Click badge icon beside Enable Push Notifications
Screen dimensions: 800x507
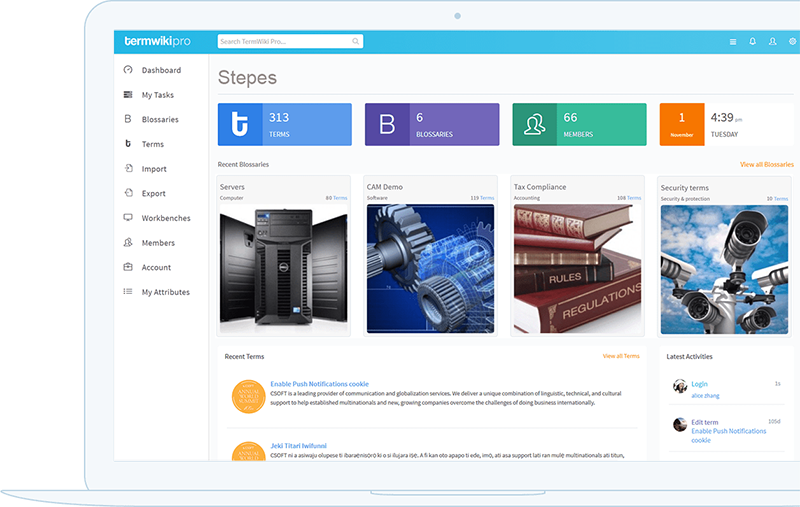[248, 396]
